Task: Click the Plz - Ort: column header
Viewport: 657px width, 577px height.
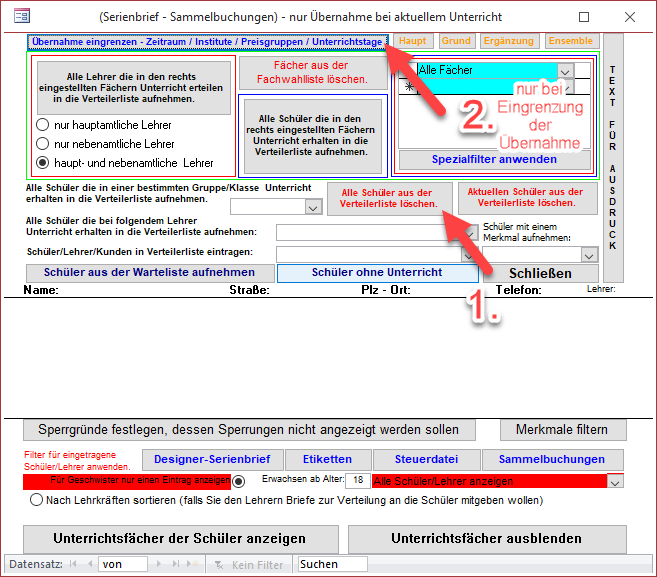Action: tap(386, 290)
